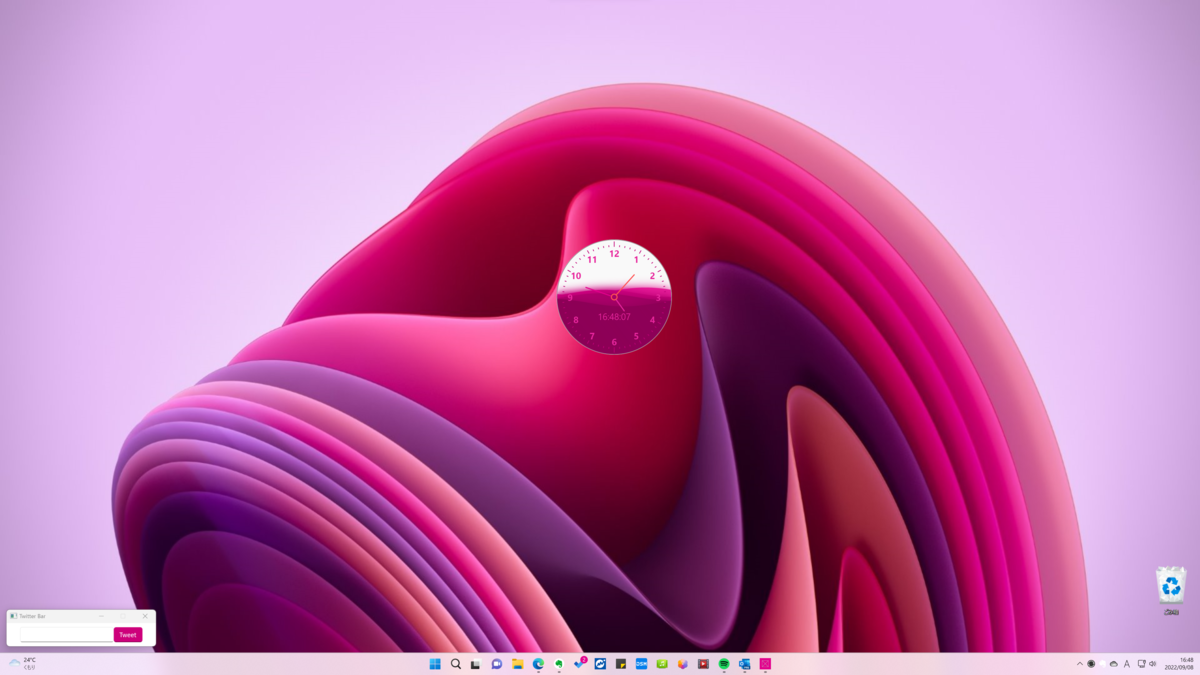Click the Twitter Bar app icon in title bar
The height and width of the screenshot is (675, 1200).
click(14, 616)
